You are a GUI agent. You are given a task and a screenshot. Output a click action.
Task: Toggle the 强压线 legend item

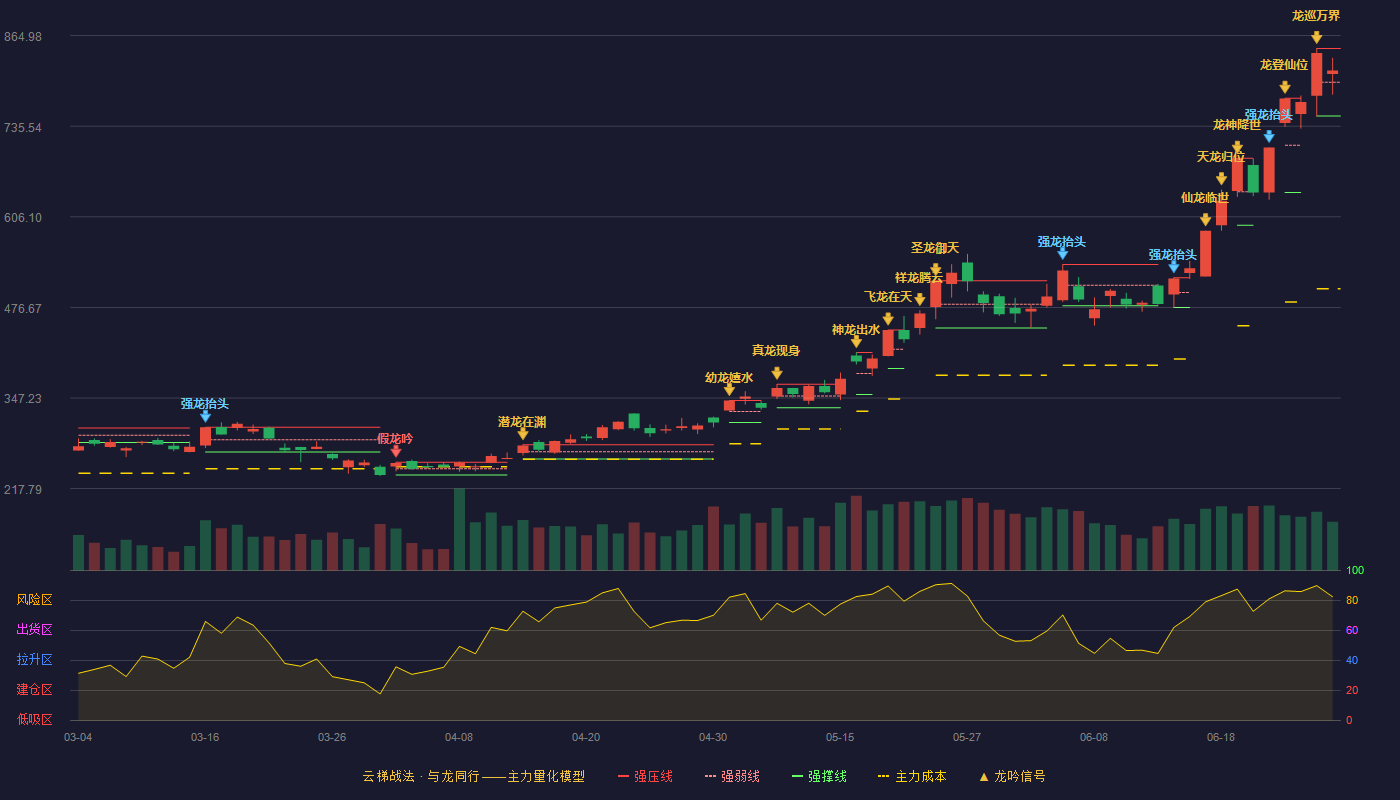pos(645,776)
